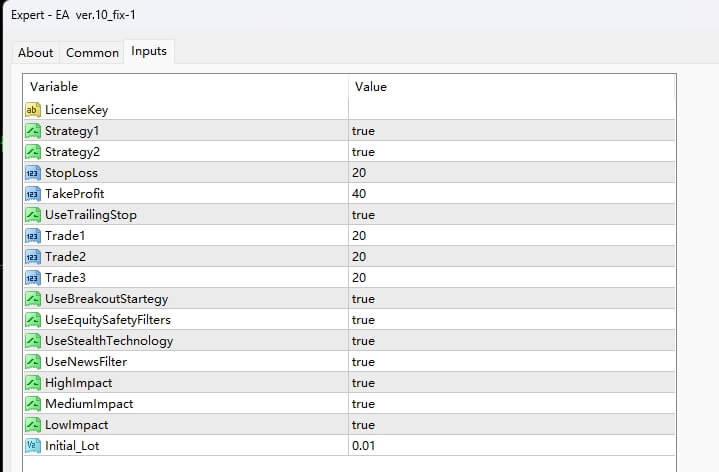Image resolution: width=719 pixels, height=472 pixels.
Task: Click the Strategy1 boolean type icon
Action: coord(32,131)
